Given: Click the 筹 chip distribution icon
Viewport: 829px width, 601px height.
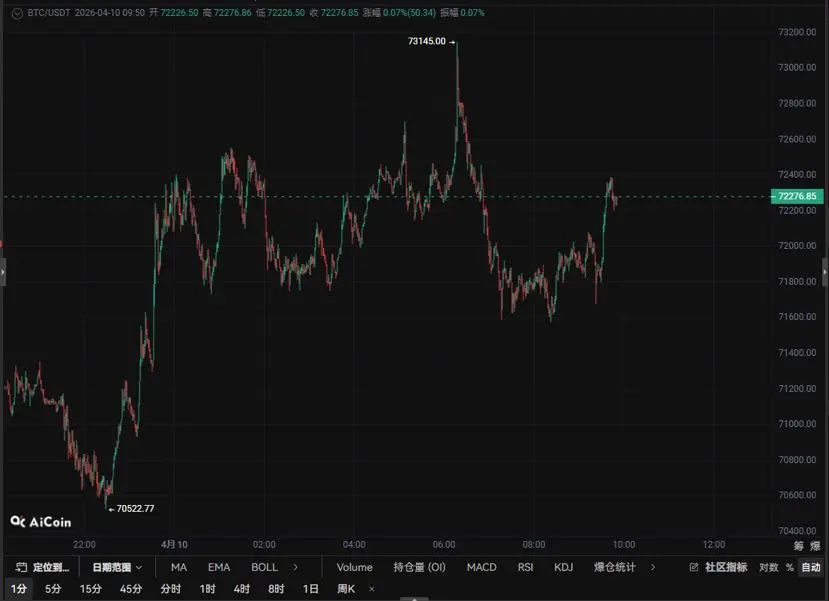Looking at the screenshot, I should [x=798, y=545].
